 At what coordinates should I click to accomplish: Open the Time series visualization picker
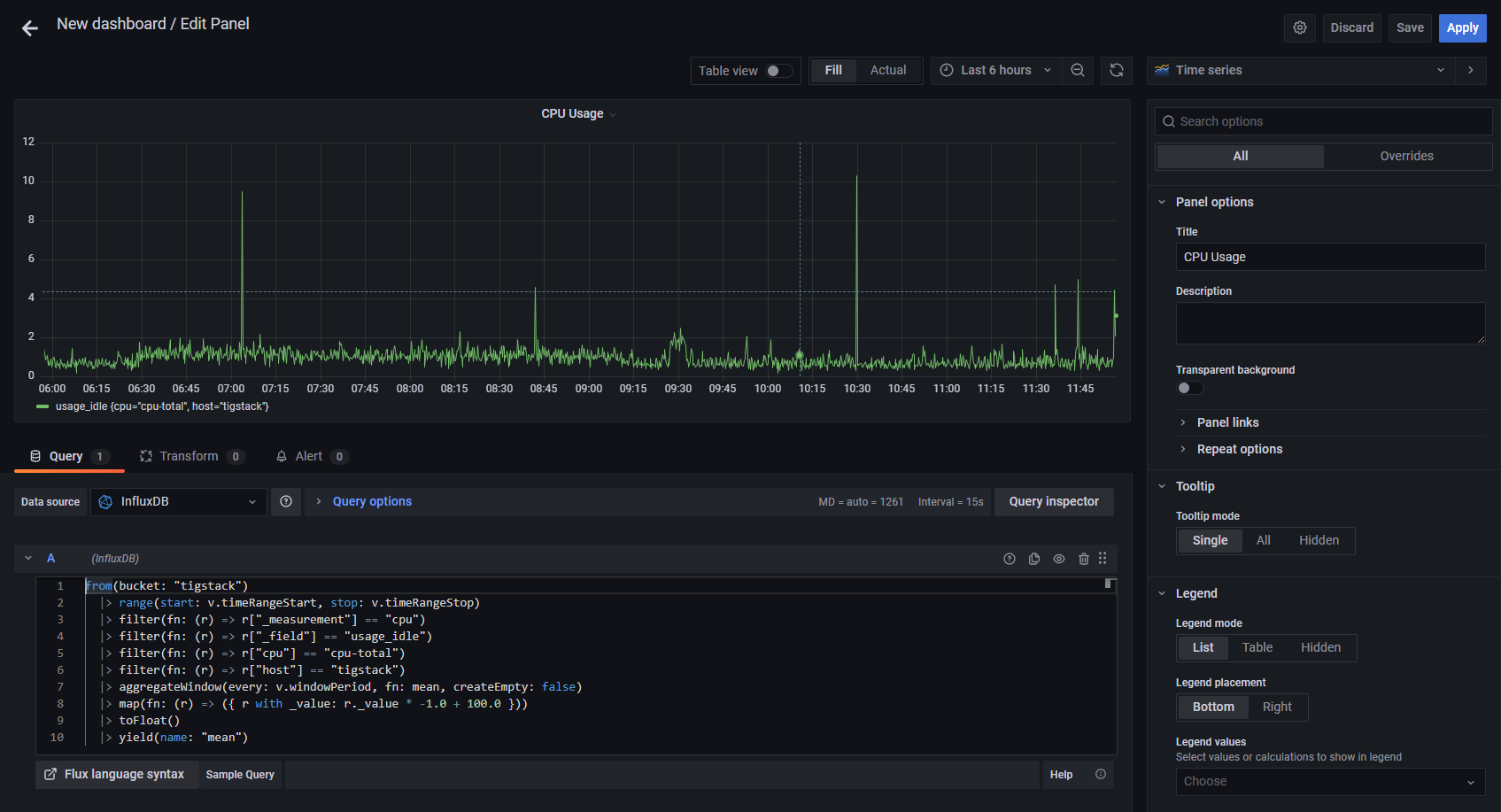click(1301, 70)
